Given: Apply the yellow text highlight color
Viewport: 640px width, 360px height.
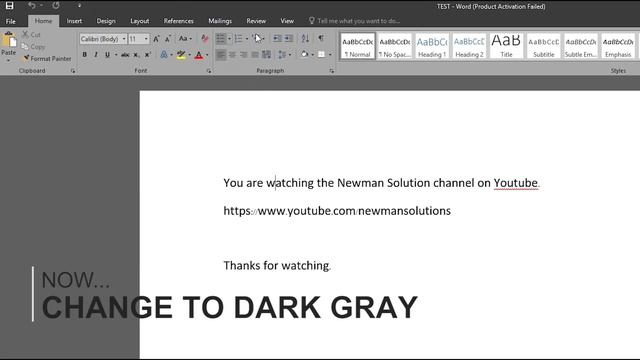Looking at the screenshot, I should click(181, 55).
